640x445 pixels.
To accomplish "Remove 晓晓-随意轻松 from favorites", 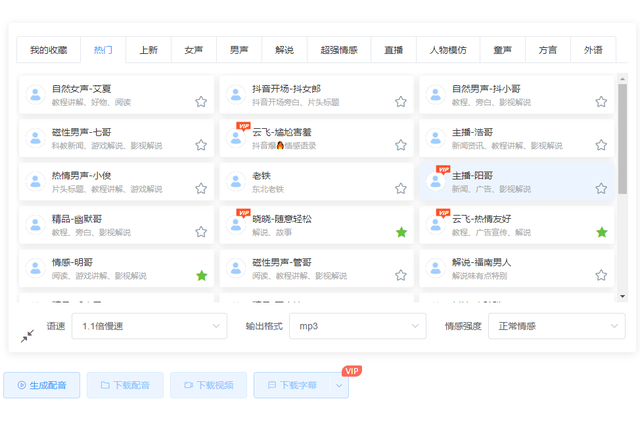I will [401, 232].
